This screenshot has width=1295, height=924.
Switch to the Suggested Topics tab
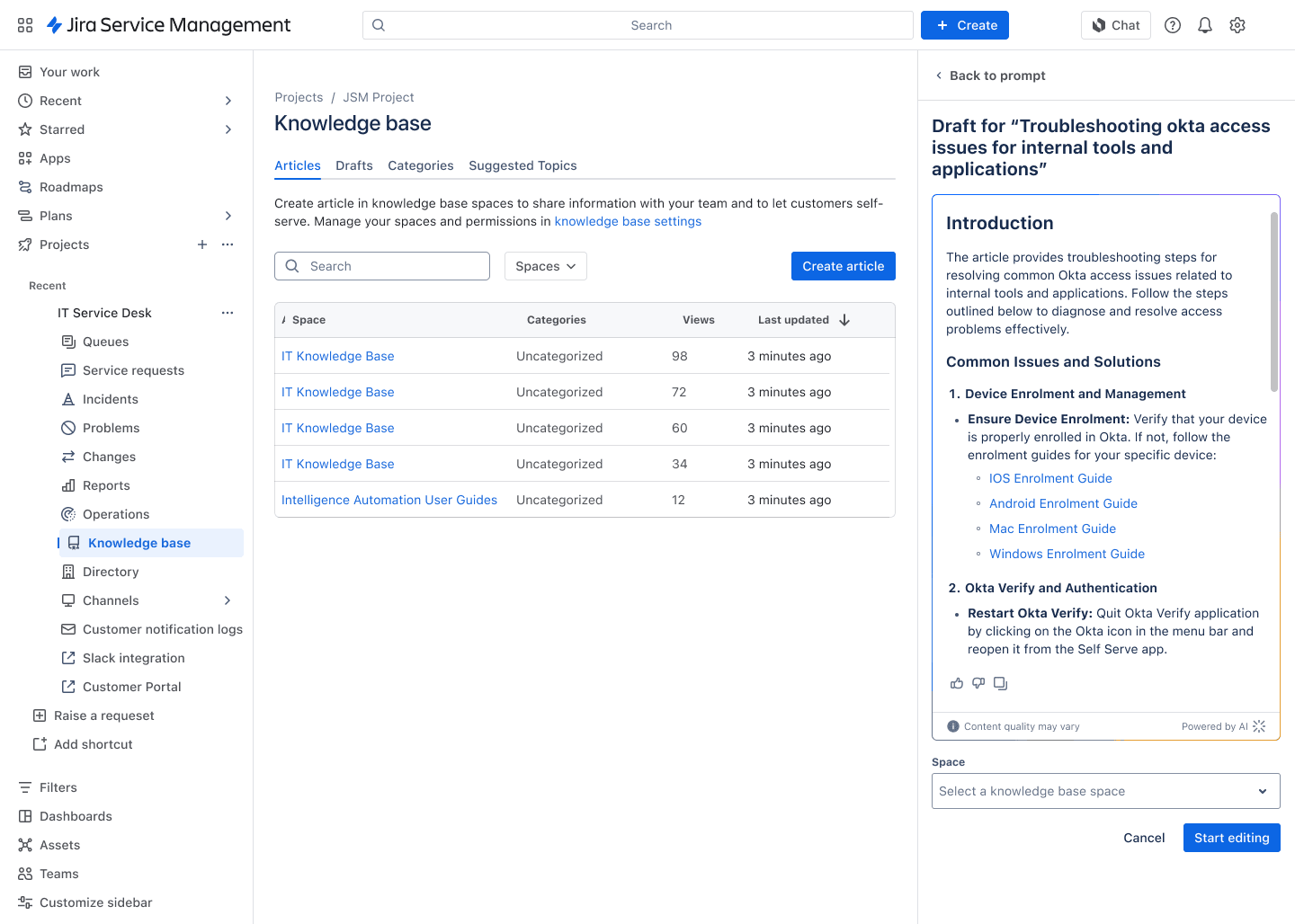pyautogui.click(x=522, y=165)
